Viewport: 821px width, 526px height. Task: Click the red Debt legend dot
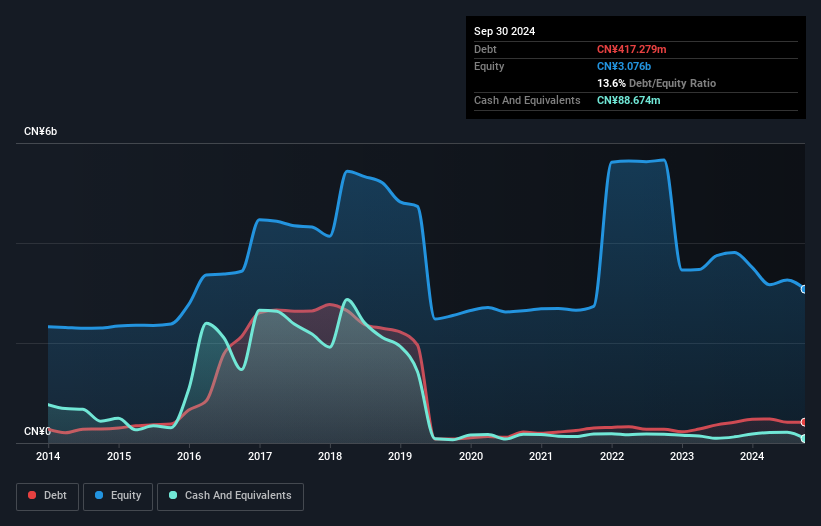click(32, 495)
